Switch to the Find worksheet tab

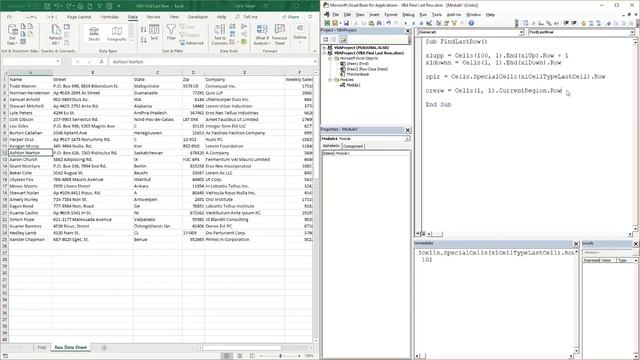(42, 347)
